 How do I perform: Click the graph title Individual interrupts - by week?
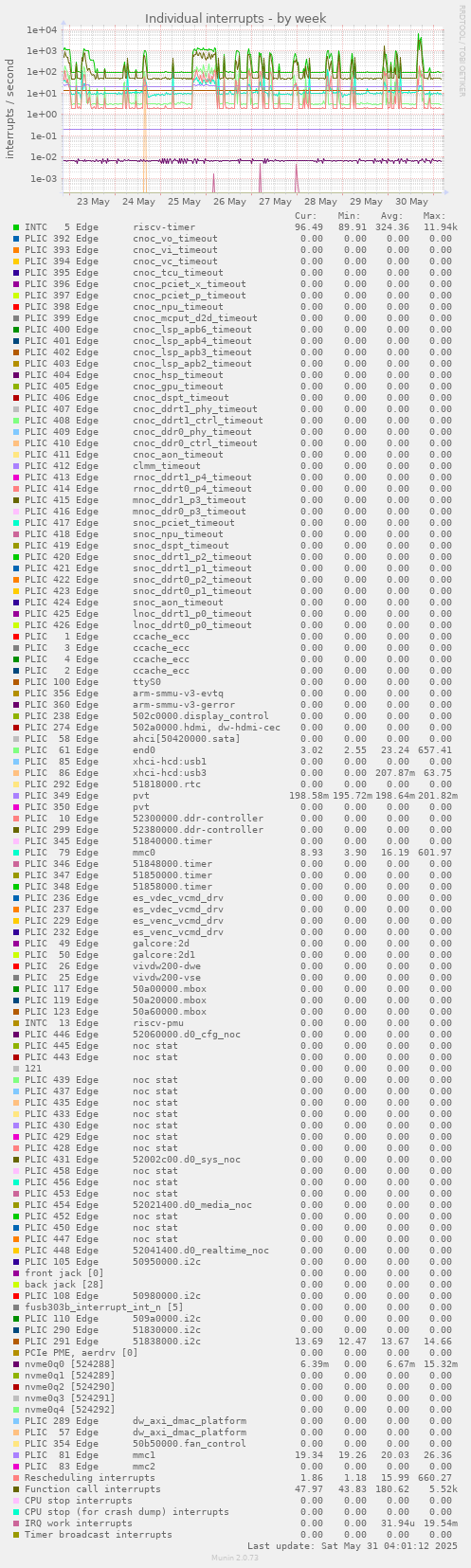tap(236, 19)
